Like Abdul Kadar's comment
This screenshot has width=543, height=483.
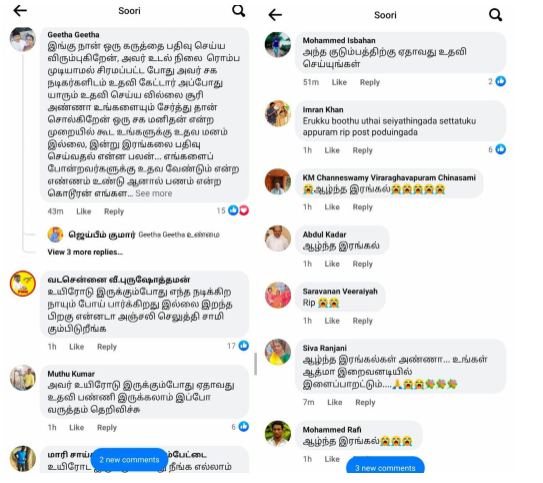click(332, 264)
